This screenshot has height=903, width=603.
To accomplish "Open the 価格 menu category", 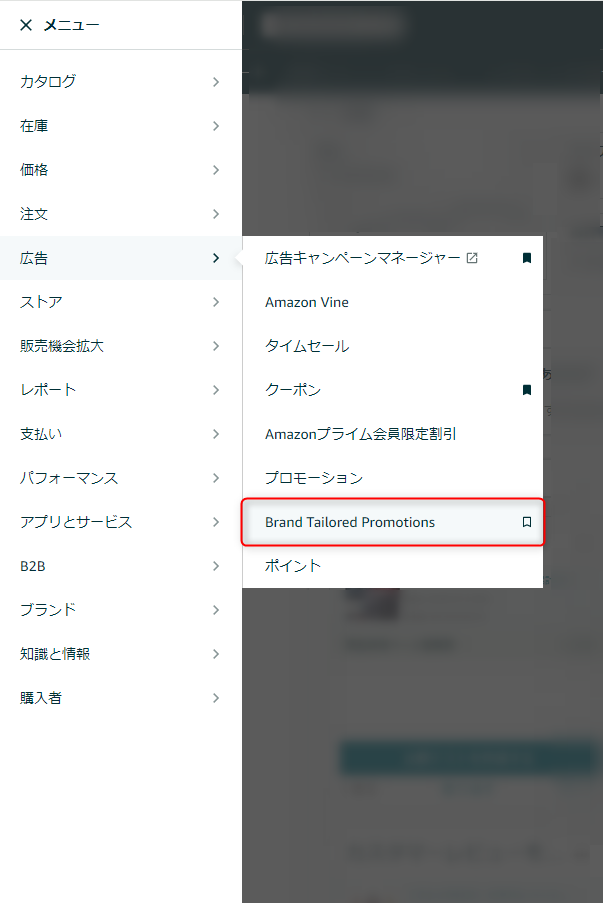I will click(121, 170).
